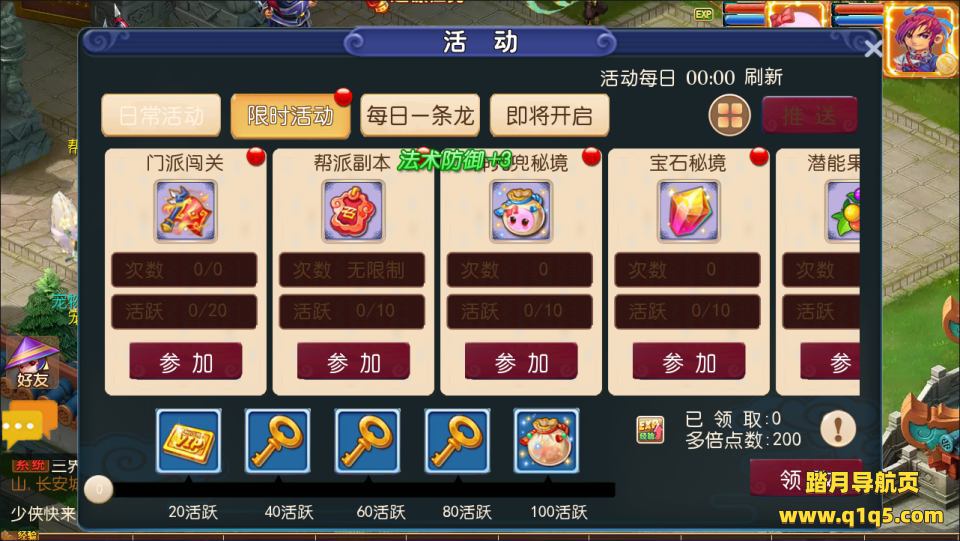Click the player avatar portrait

pos(920,38)
